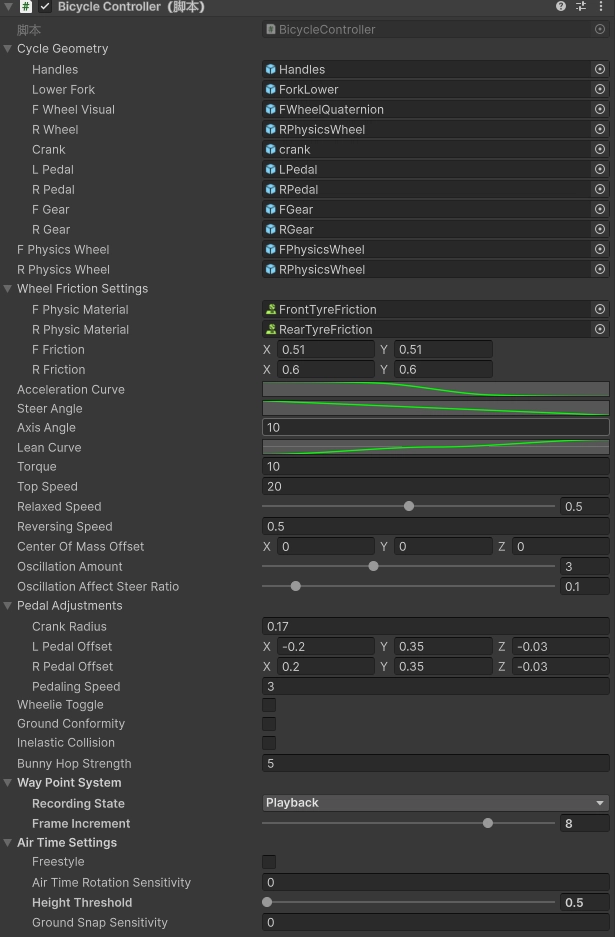Click the object picker for FWheelQuaternion field
The image size is (615, 937).
599,109
